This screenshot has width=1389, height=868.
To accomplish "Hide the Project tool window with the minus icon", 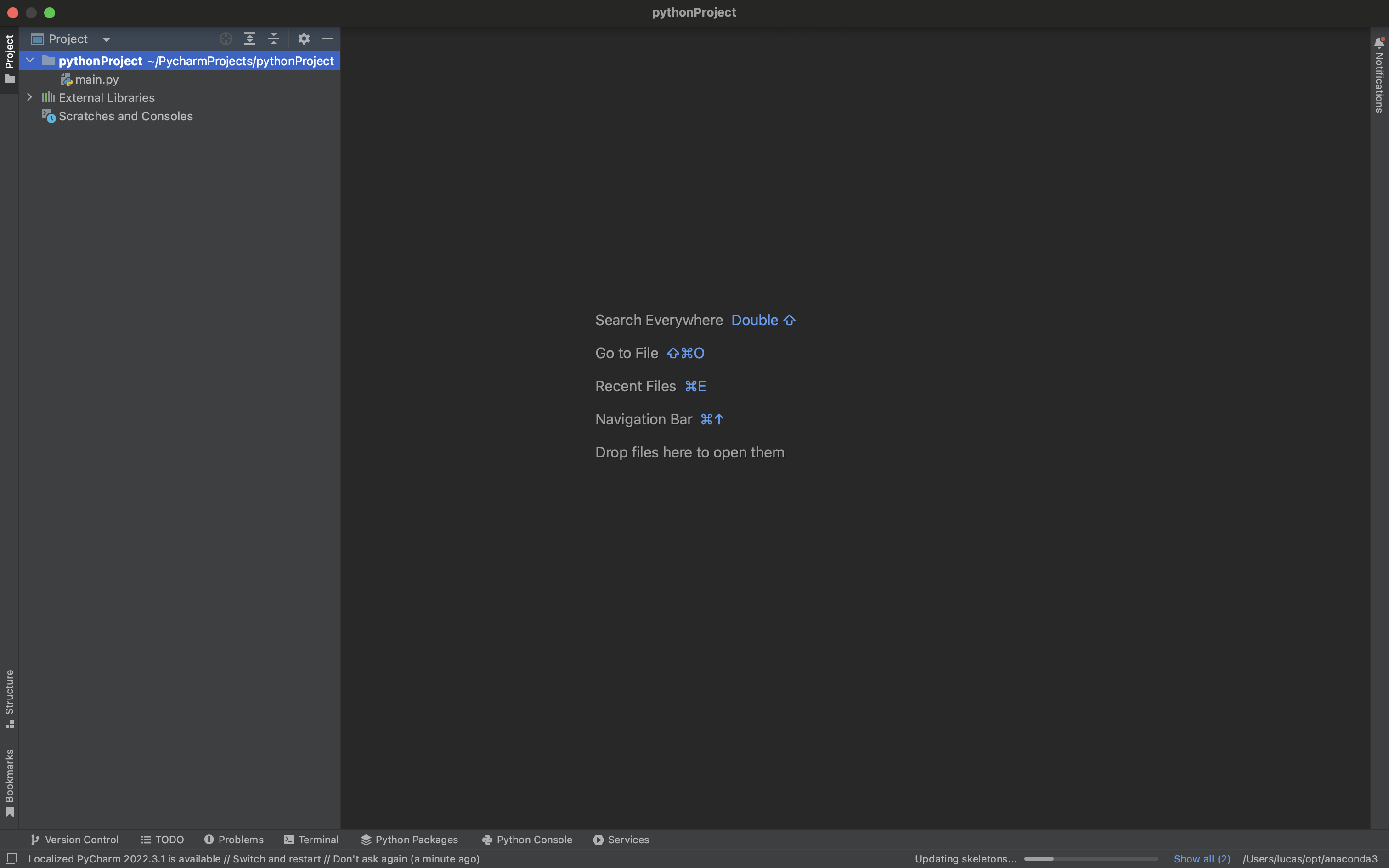I will click(328, 39).
